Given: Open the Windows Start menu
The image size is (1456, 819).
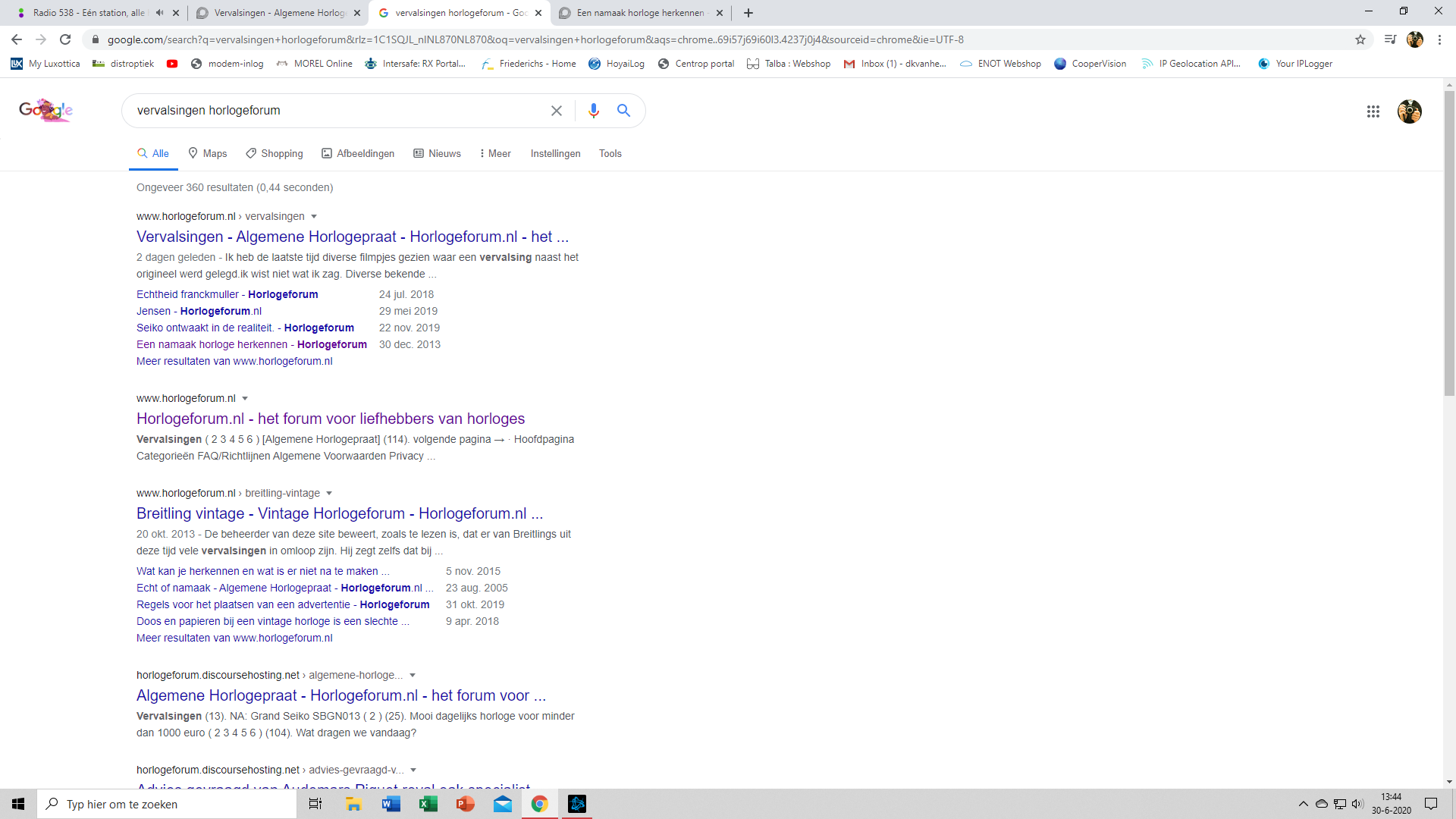Looking at the screenshot, I should click(x=18, y=804).
